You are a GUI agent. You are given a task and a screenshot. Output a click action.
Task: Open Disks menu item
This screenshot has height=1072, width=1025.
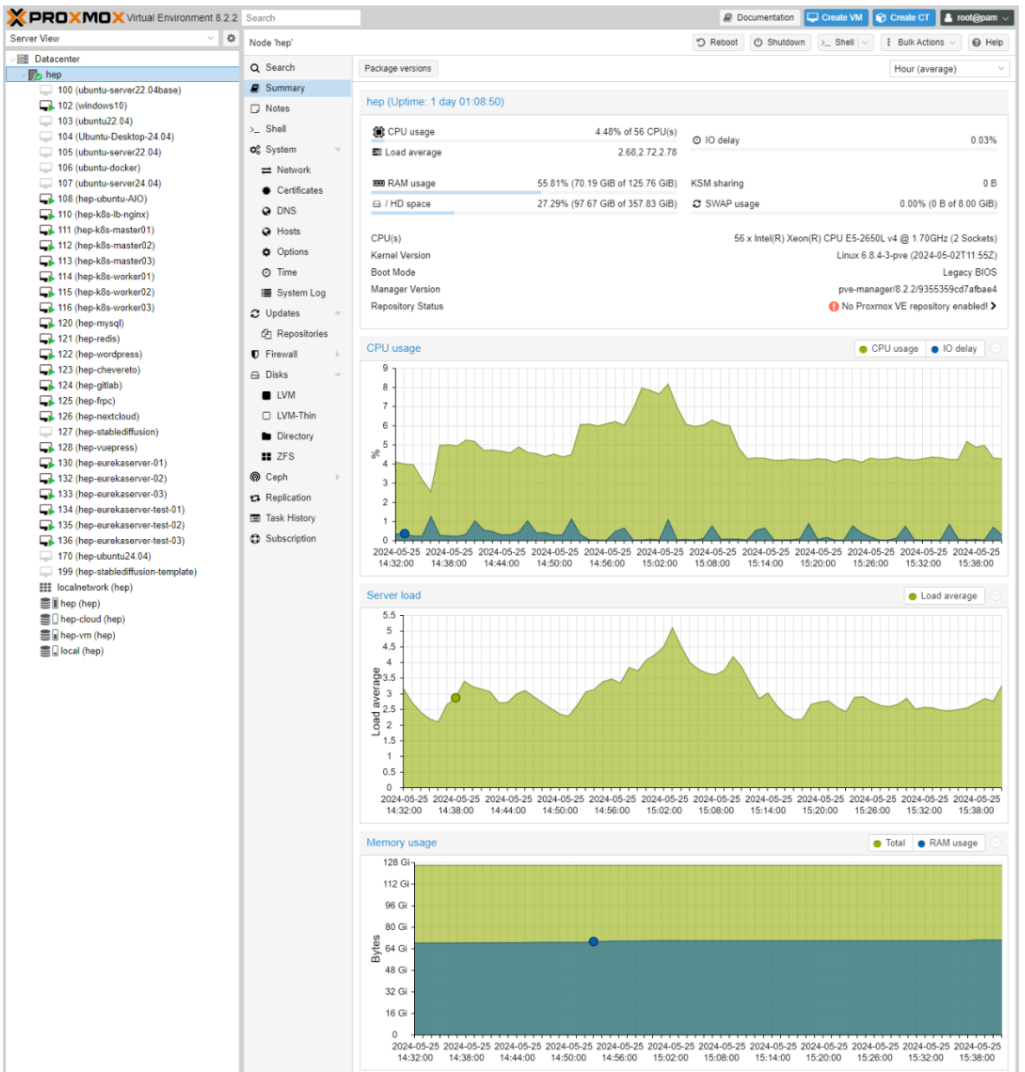pos(297,375)
